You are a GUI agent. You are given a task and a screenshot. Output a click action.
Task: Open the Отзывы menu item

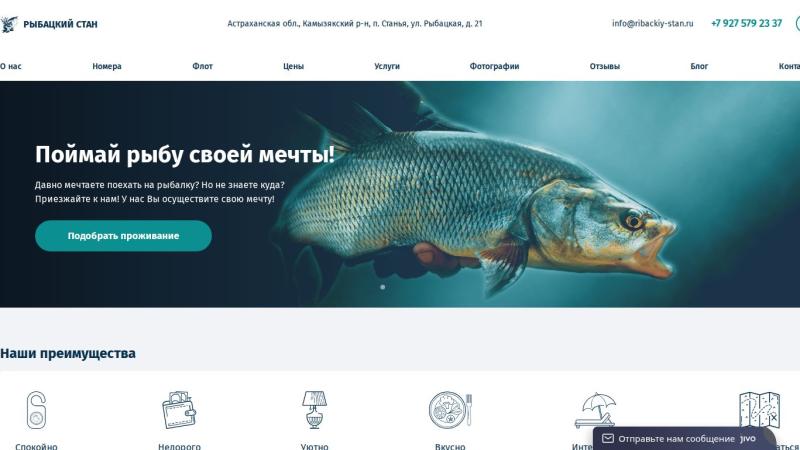605,66
